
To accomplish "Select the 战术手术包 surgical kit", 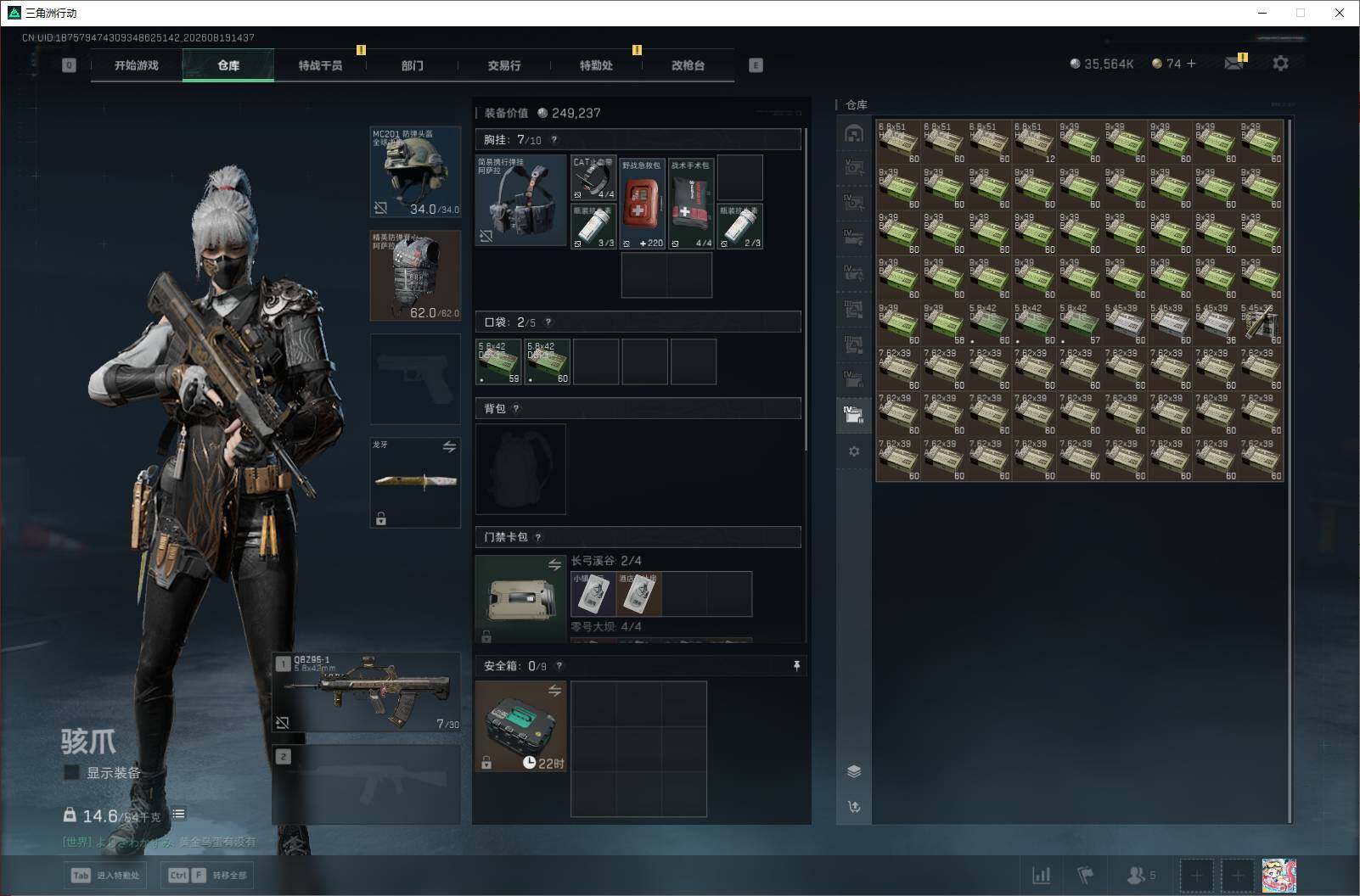I will point(691,203).
